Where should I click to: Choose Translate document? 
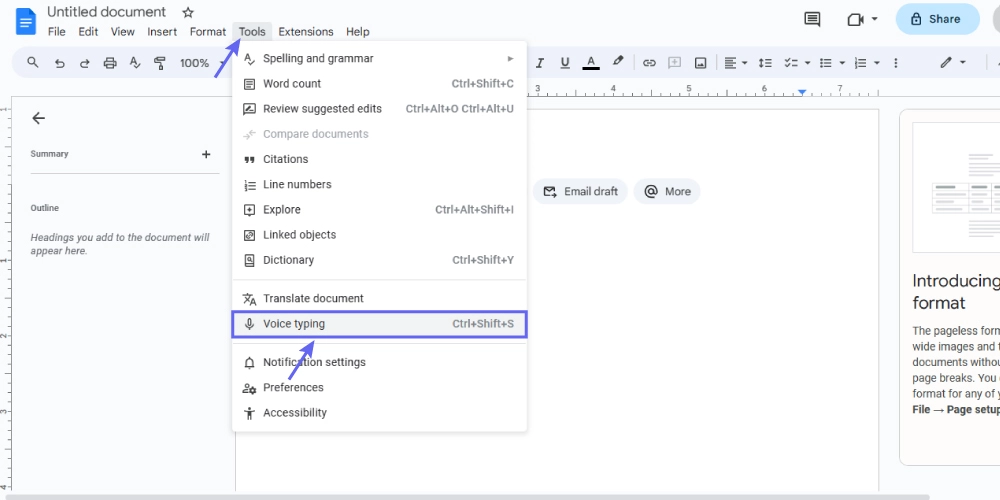379,298
